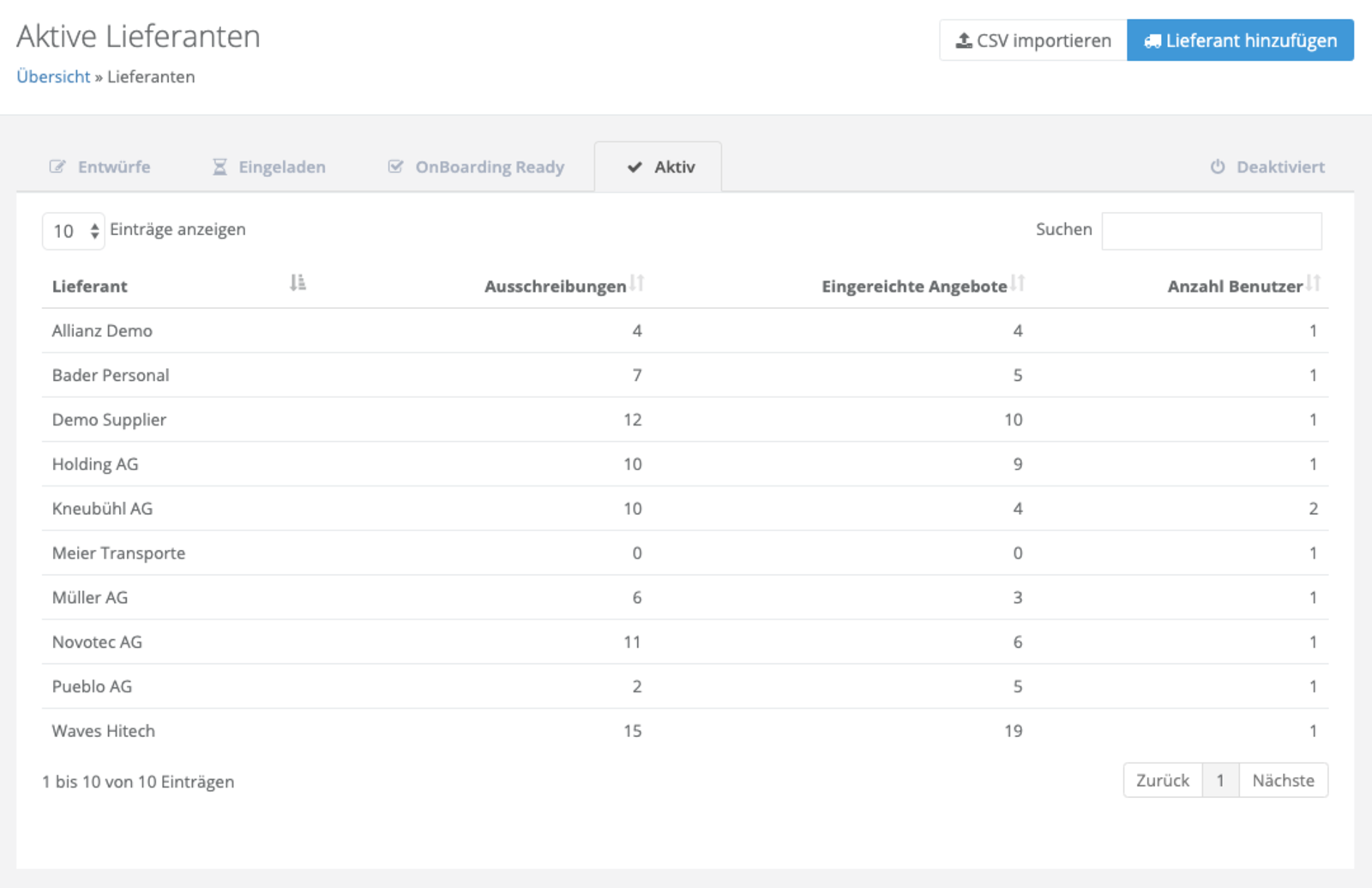Open the OnBoarding Ready tab

pos(476,166)
